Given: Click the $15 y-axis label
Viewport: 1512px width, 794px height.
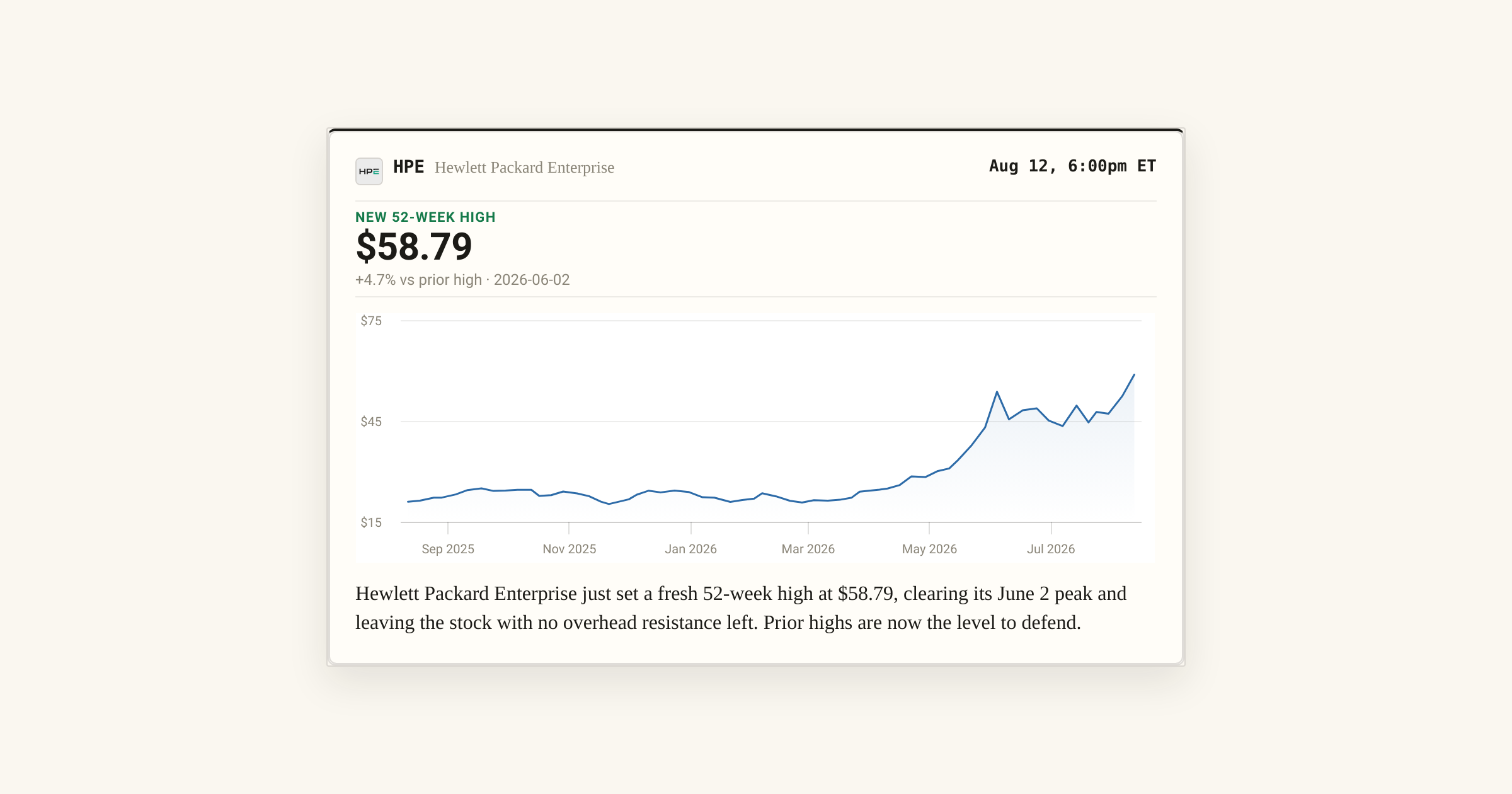Looking at the screenshot, I should (371, 522).
